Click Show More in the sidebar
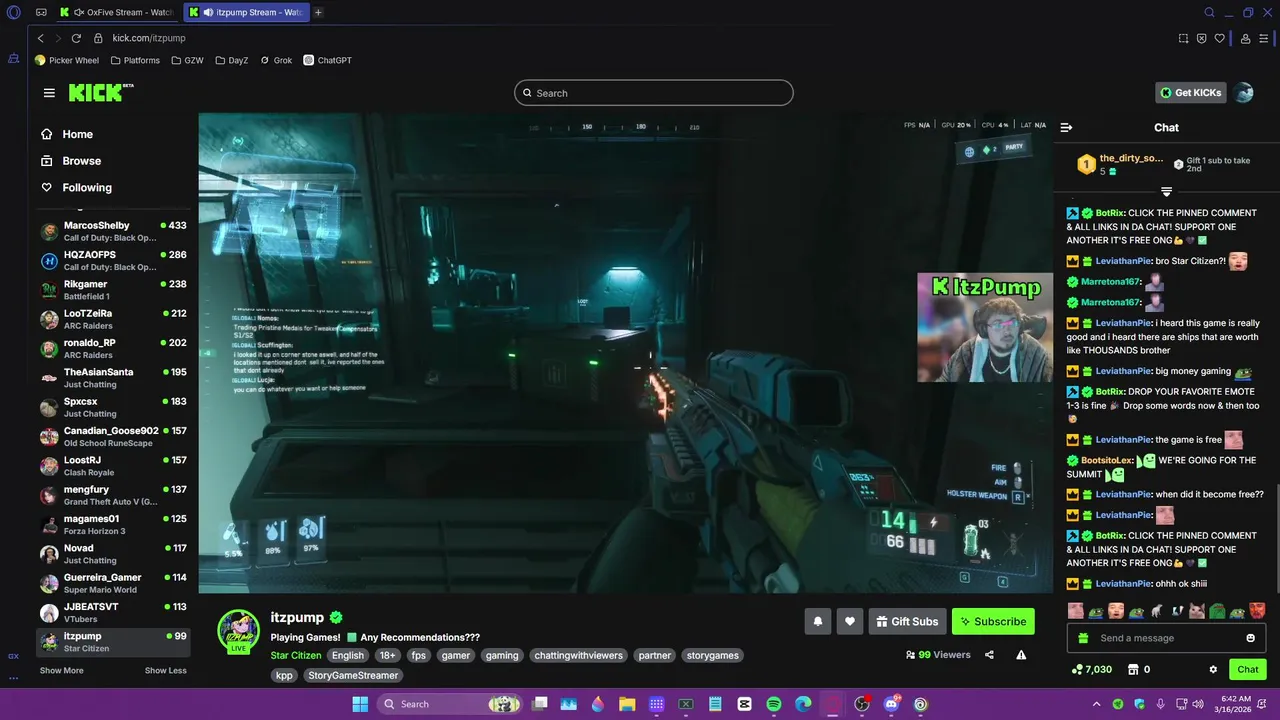 61,670
